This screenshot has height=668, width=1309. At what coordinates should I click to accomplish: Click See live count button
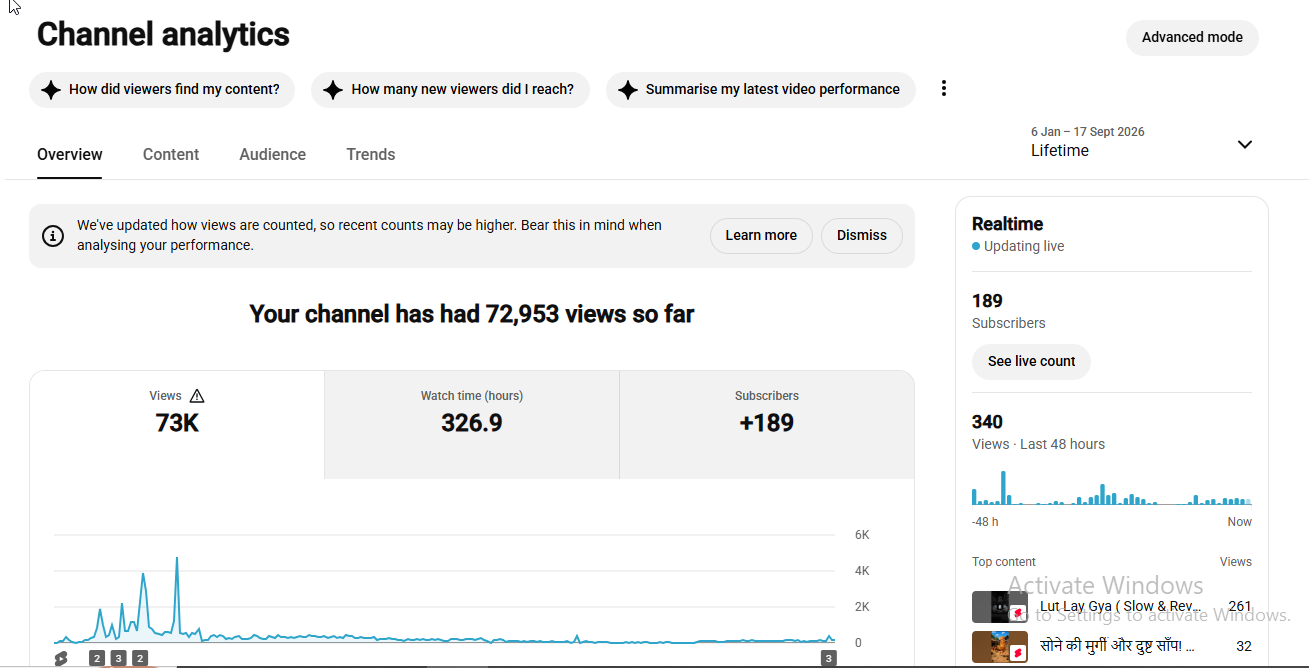(1031, 362)
